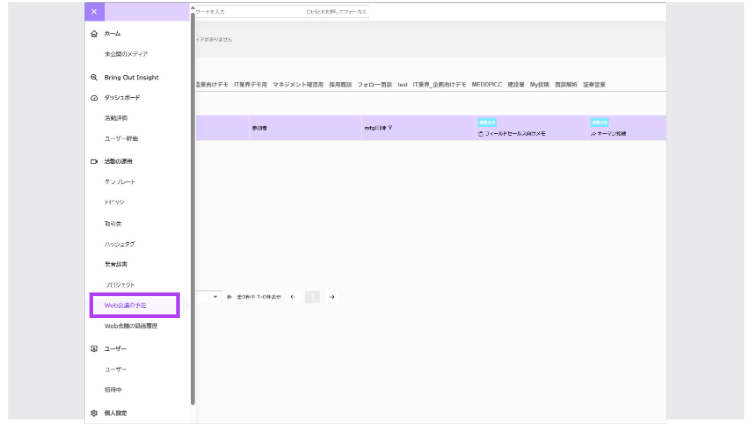The image size is (752, 428).
Task: Open プロジェクト sidebar link
Action: tap(119, 285)
